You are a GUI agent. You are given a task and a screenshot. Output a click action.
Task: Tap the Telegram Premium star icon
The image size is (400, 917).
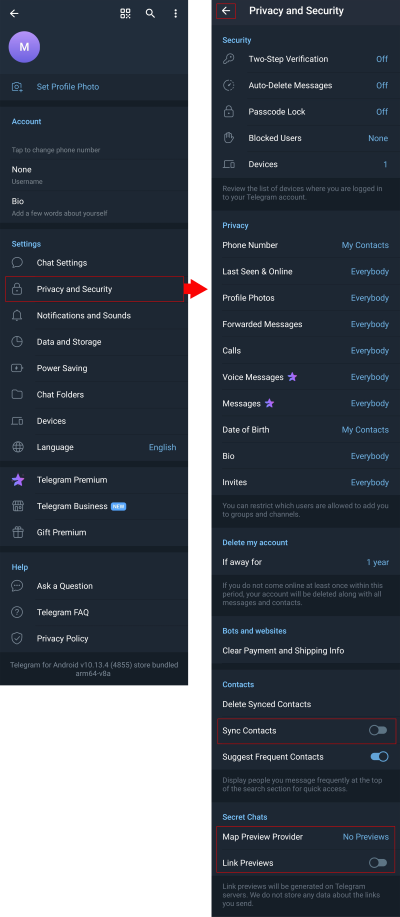click(18, 480)
